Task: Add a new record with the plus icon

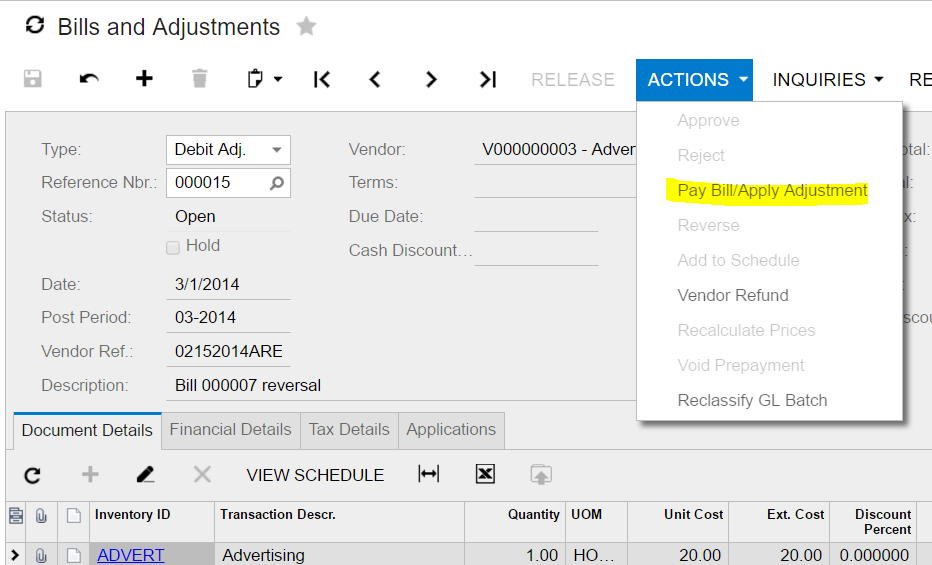Action: (144, 79)
